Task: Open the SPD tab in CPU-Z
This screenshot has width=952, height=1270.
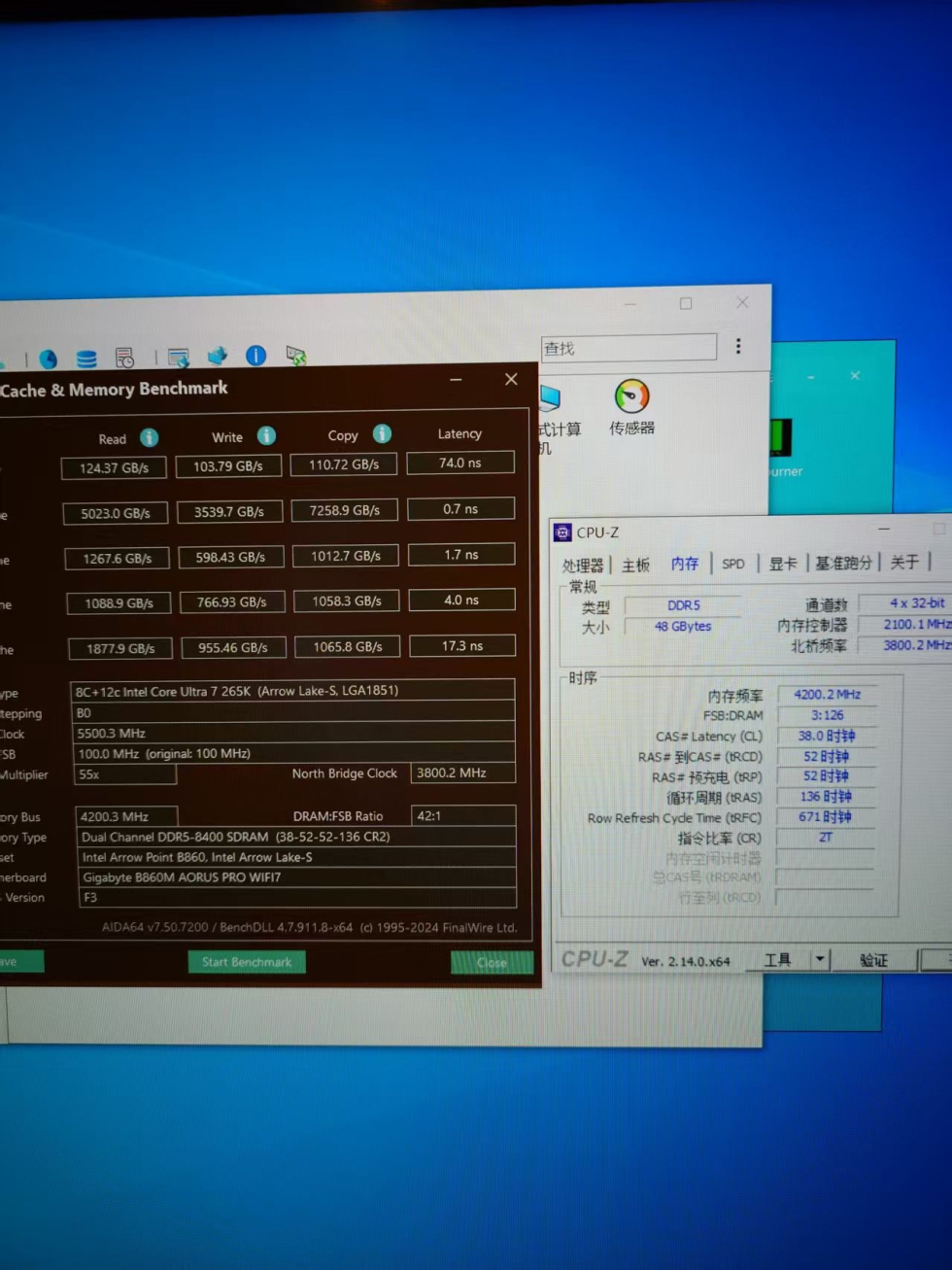Action: coord(733,564)
